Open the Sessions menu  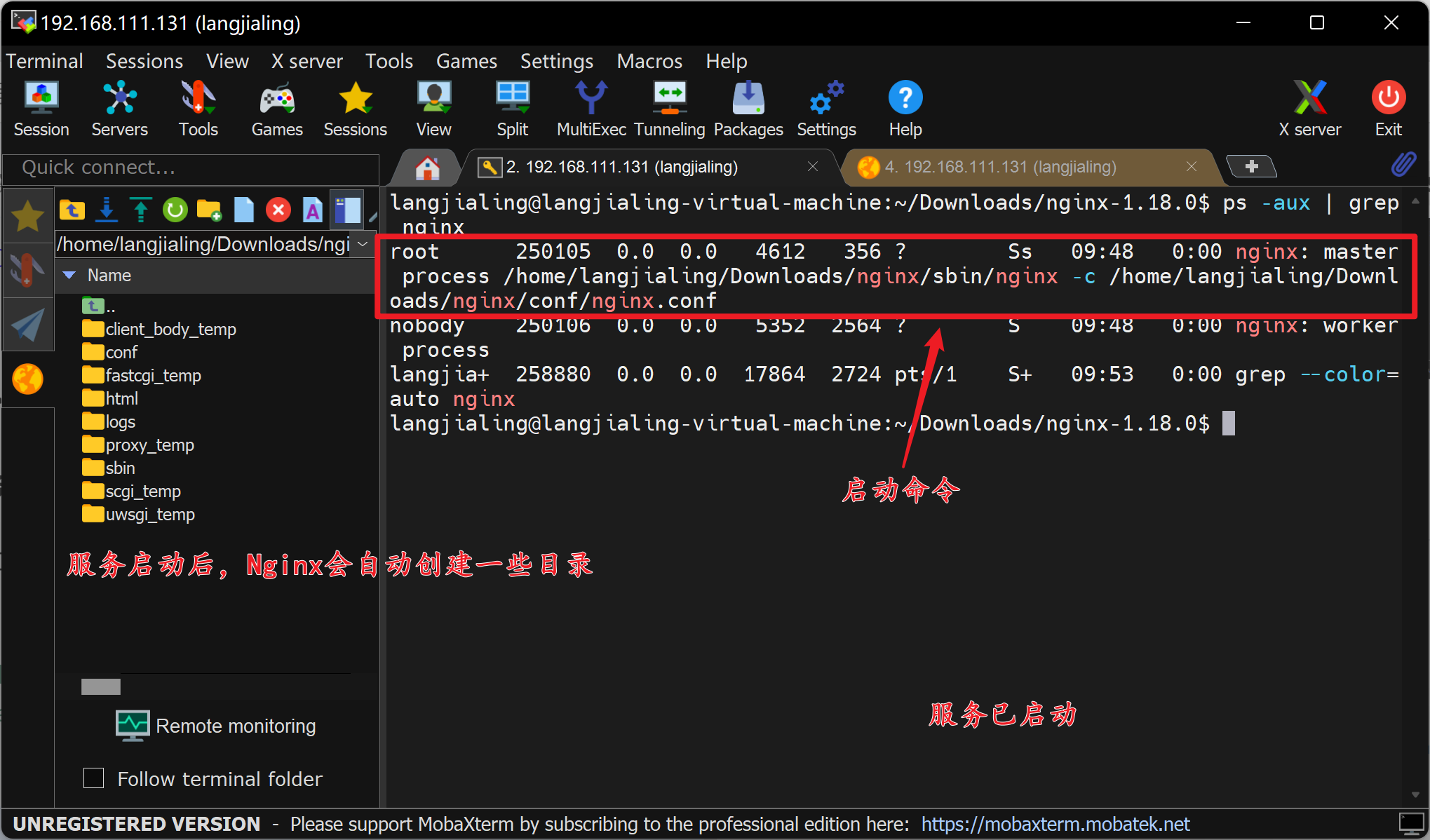pyautogui.click(x=144, y=61)
